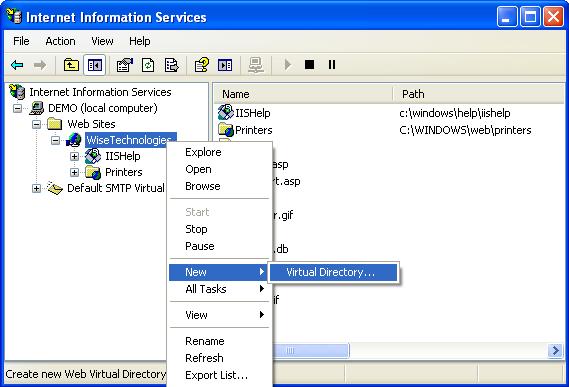
Task: Open the File menu
Action: (21, 41)
